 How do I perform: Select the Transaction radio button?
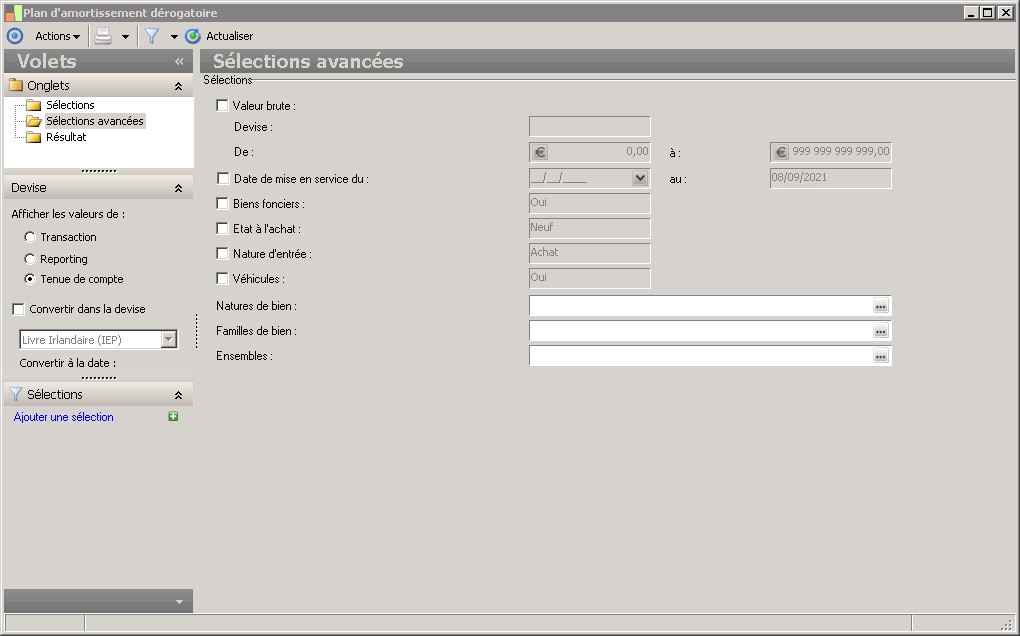coord(30,237)
